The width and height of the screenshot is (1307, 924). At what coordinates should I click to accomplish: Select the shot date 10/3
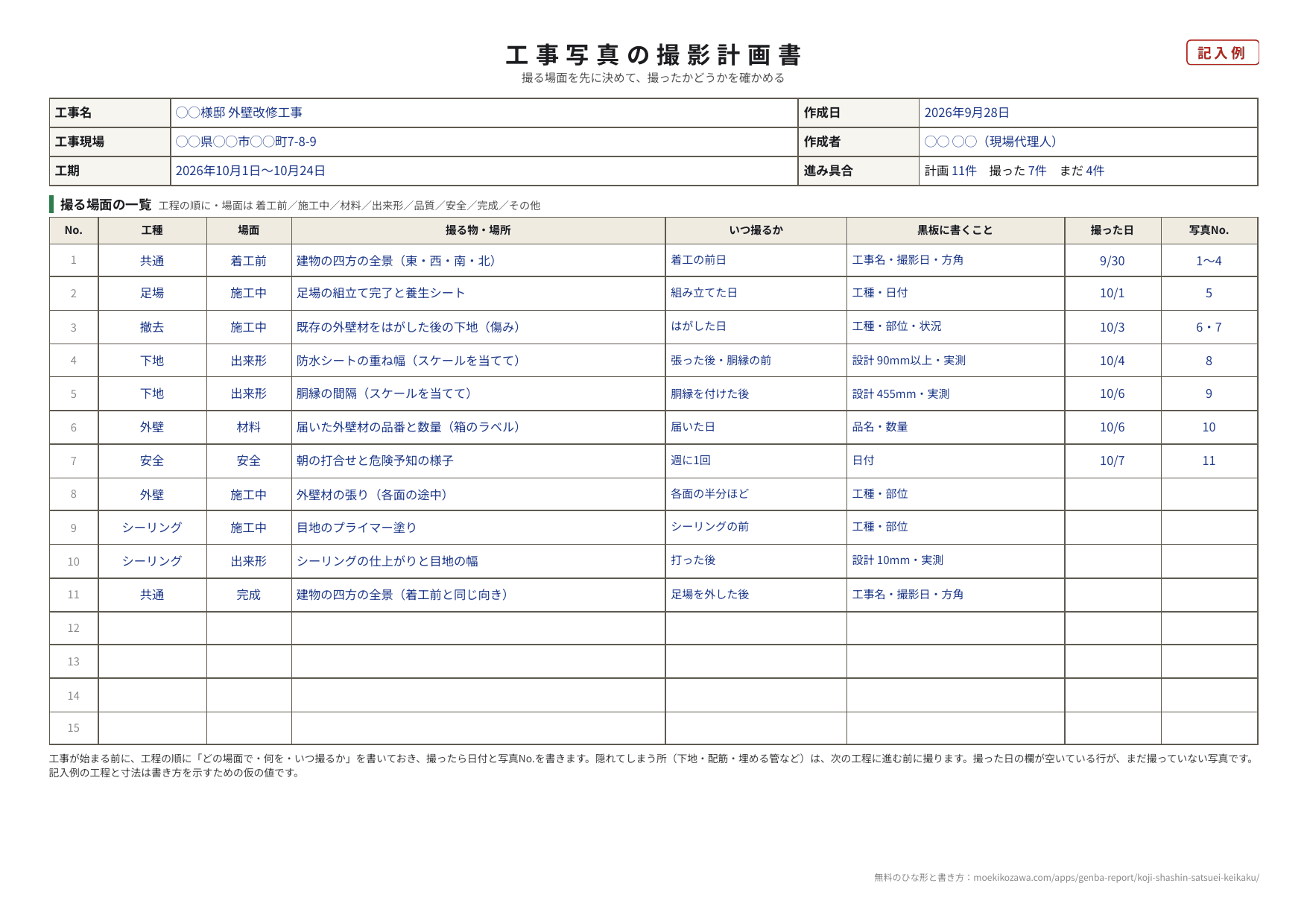pos(1113,327)
